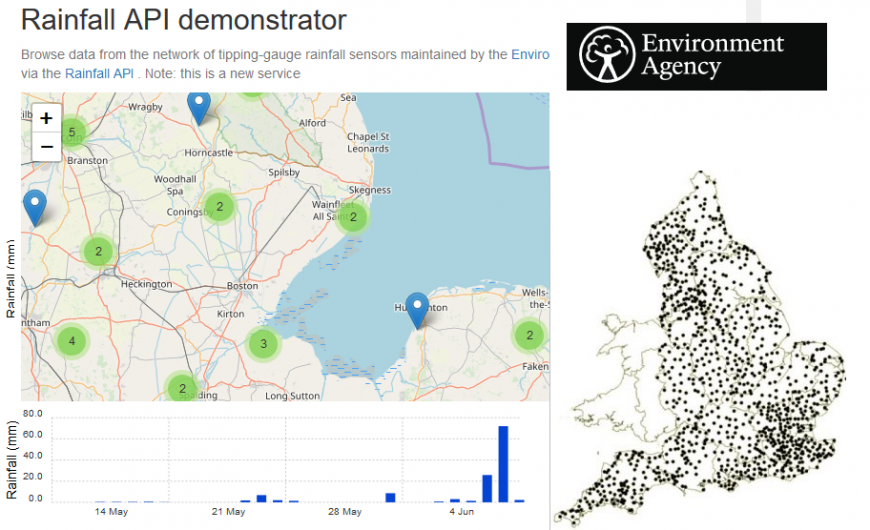Open the 2-station cluster above Heckington
This screenshot has width=870, height=530.
pos(99,251)
